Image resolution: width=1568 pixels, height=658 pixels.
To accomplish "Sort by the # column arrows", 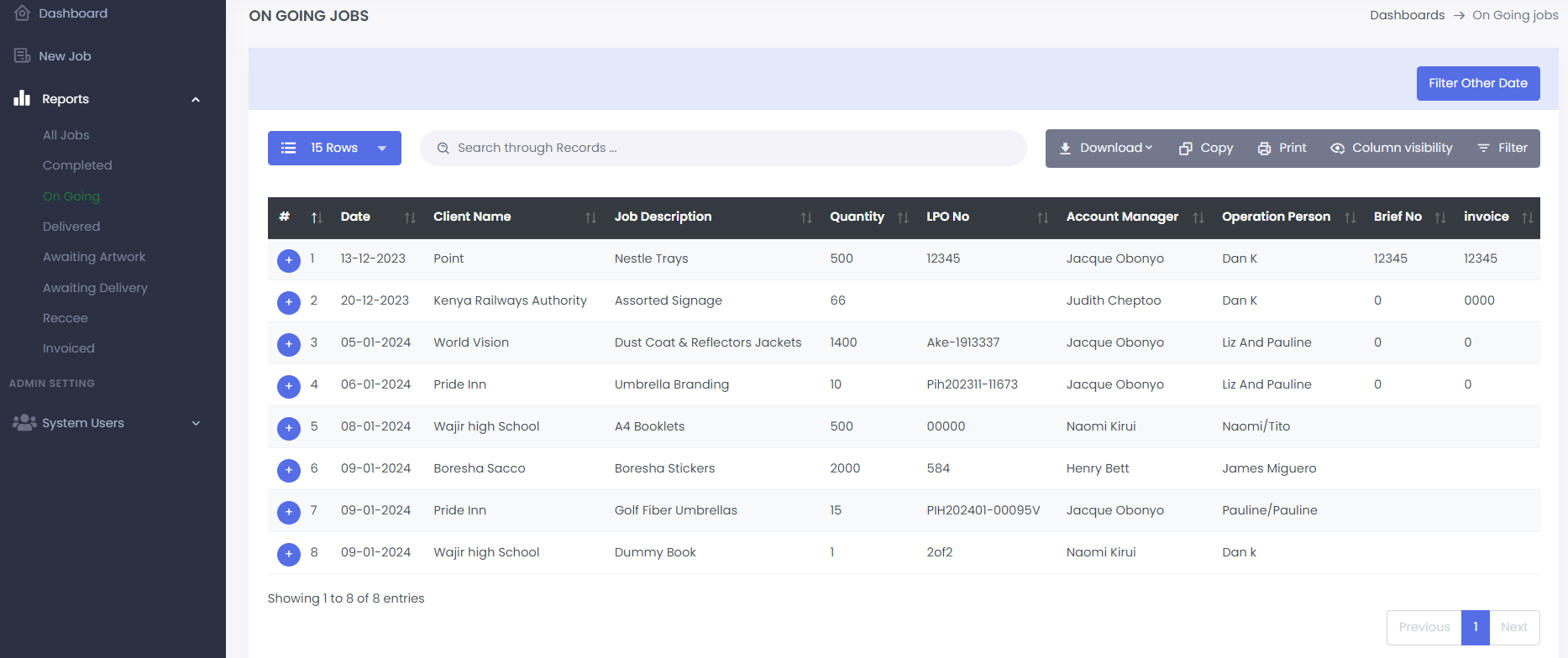I will point(317,217).
